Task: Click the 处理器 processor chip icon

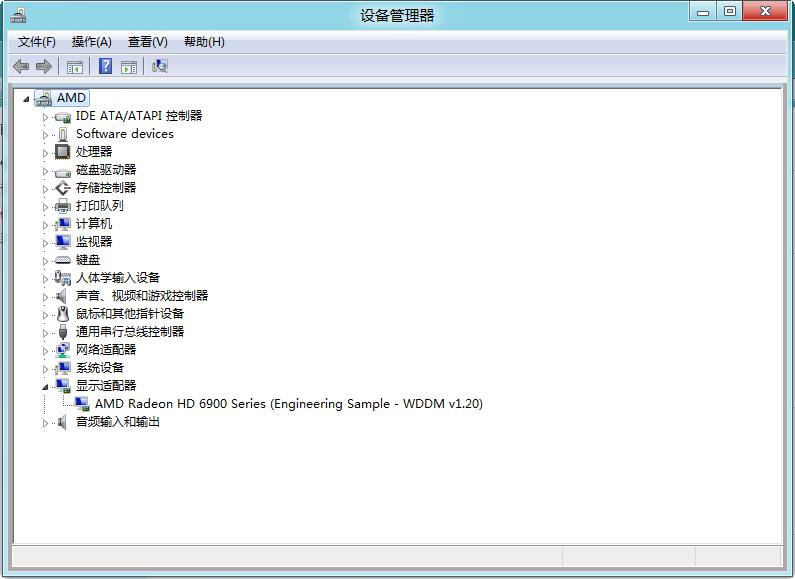Action: [63, 152]
